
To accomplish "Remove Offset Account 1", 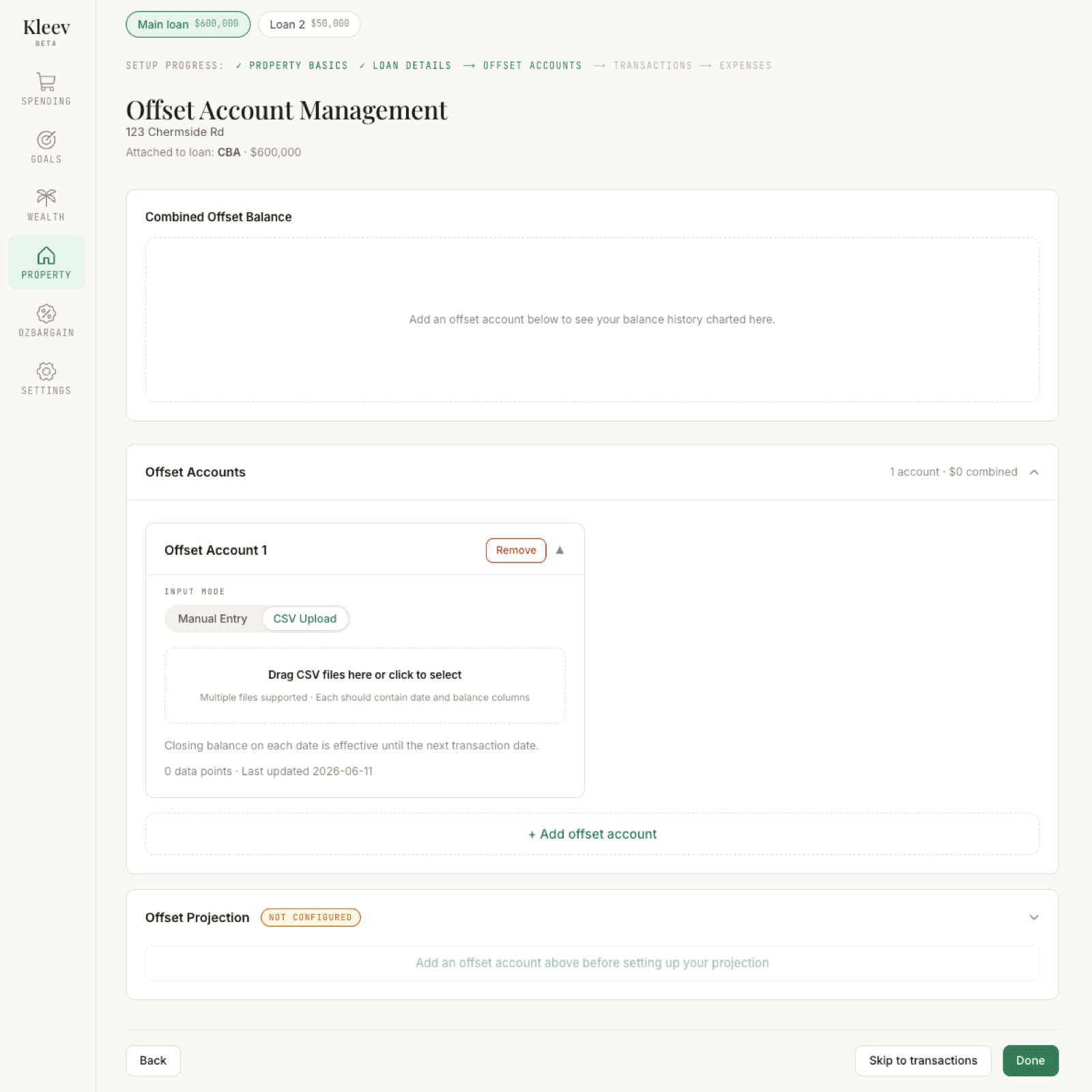I will (x=516, y=551).
